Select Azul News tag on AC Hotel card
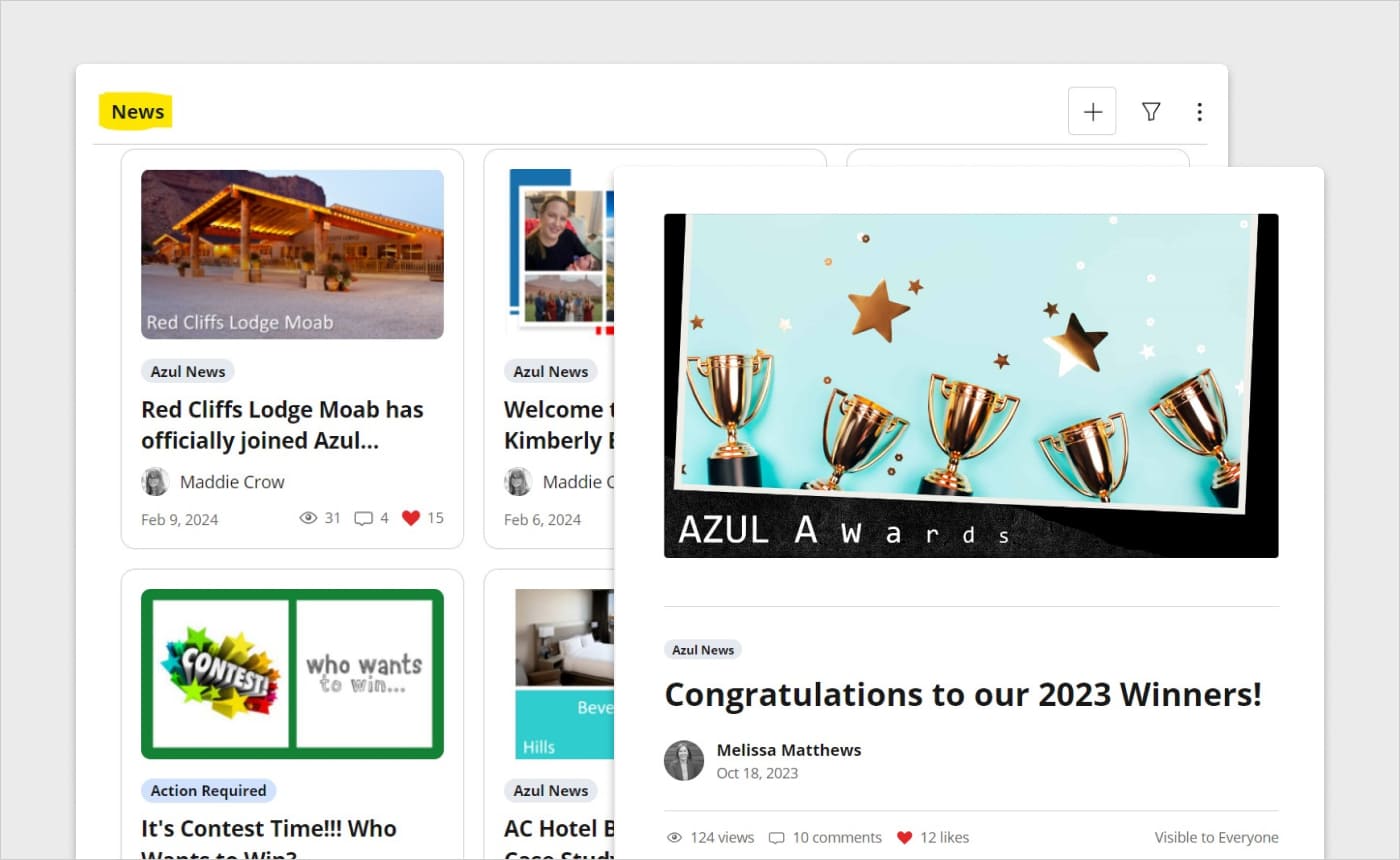This screenshot has width=1400, height=860. pos(551,790)
